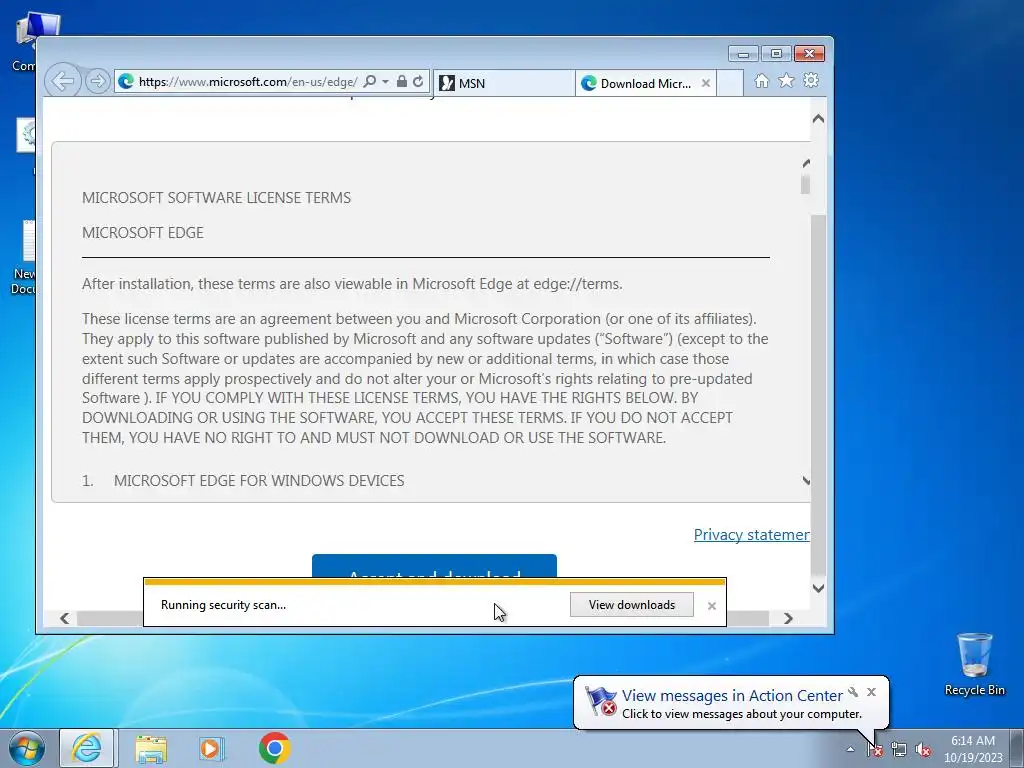Close the Download Microsoft Edge tab
This screenshot has width=1024, height=768.
coord(705,83)
